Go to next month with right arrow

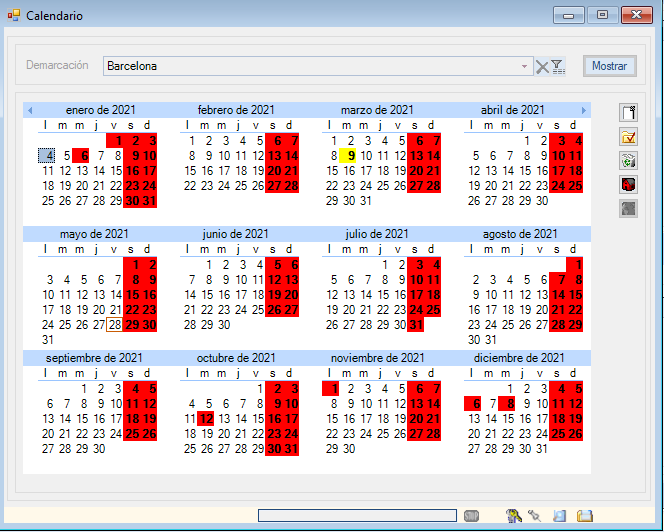584,110
